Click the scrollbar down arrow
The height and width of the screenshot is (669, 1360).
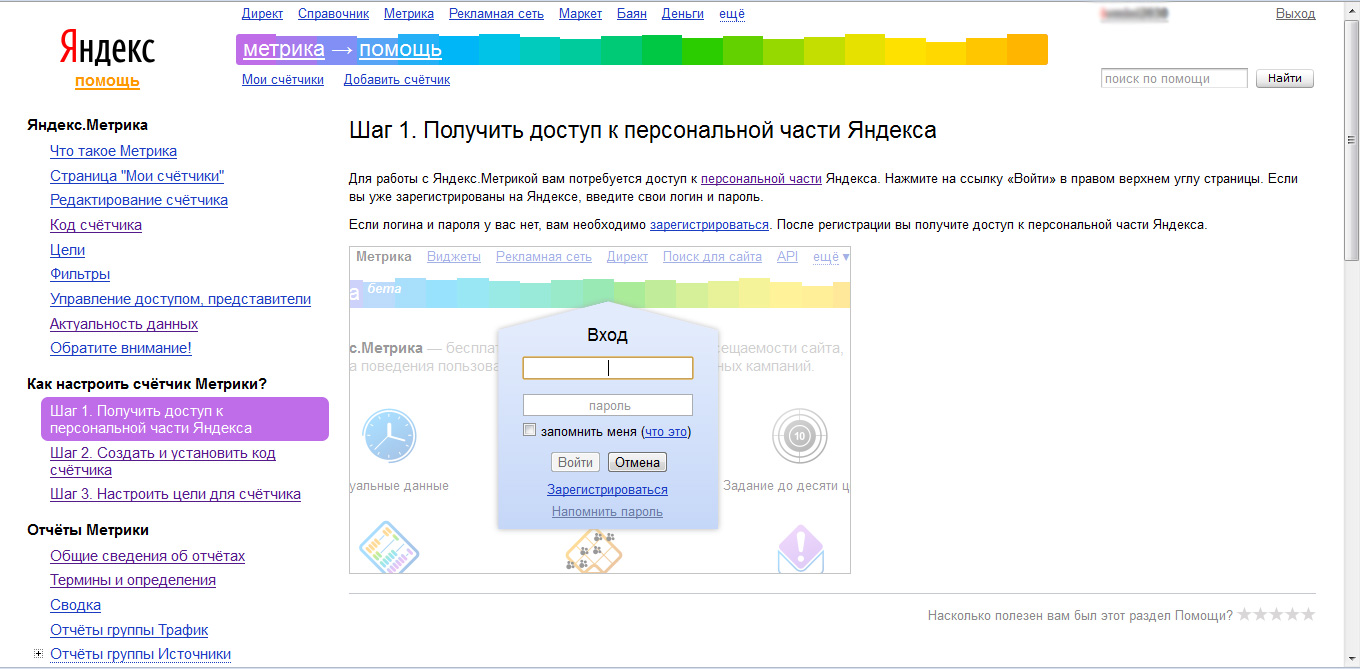click(x=1350, y=657)
